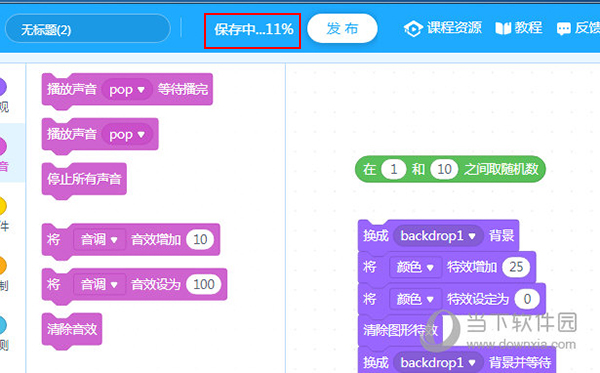
Task: Click 等待播完 text on play sound block
Action: pos(183,90)
